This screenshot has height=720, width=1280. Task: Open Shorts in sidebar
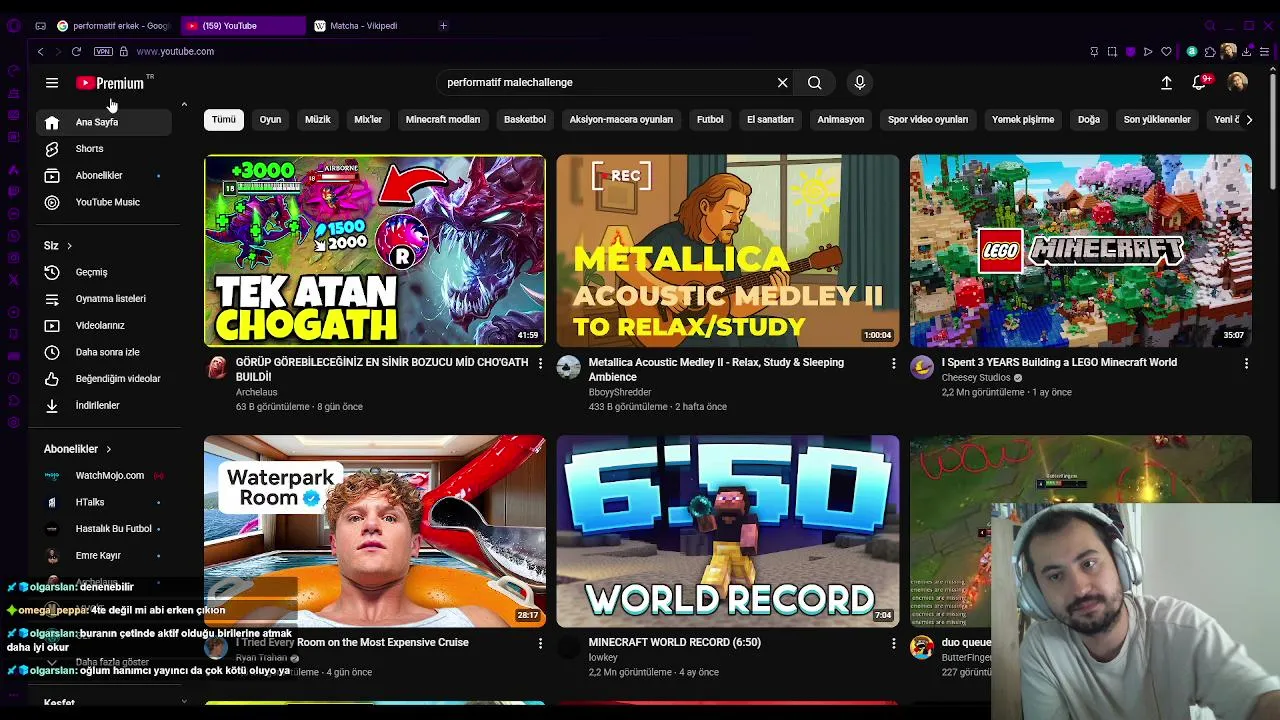[x=104, y=149]
